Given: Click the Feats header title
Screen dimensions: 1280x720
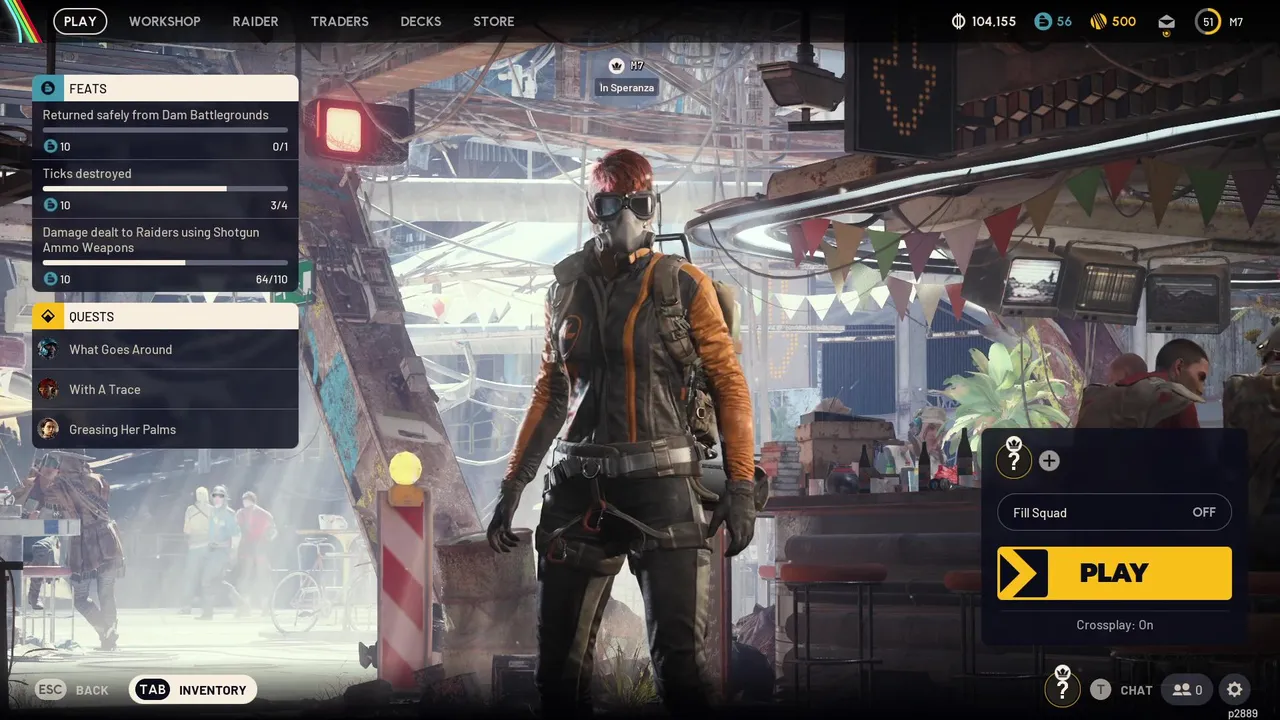Looking at the screenshot, I should tap(88, 89).
